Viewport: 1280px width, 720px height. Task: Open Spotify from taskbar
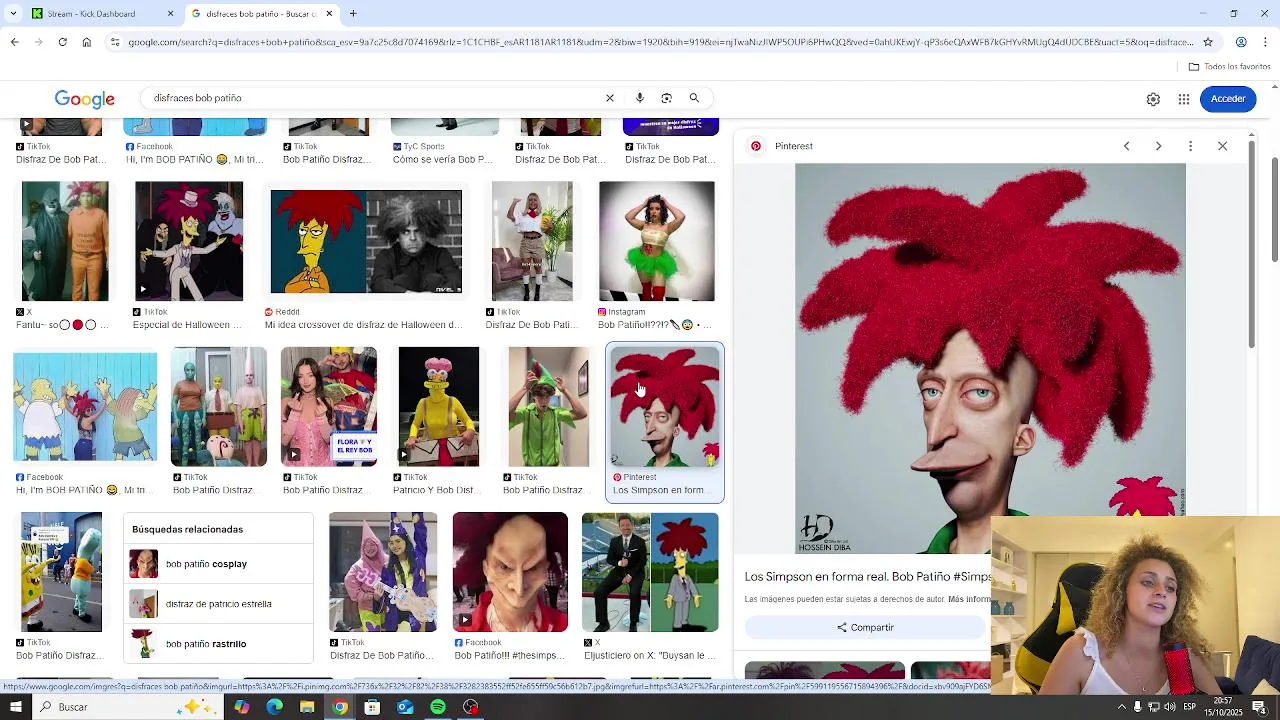click(x=438, y=707)
